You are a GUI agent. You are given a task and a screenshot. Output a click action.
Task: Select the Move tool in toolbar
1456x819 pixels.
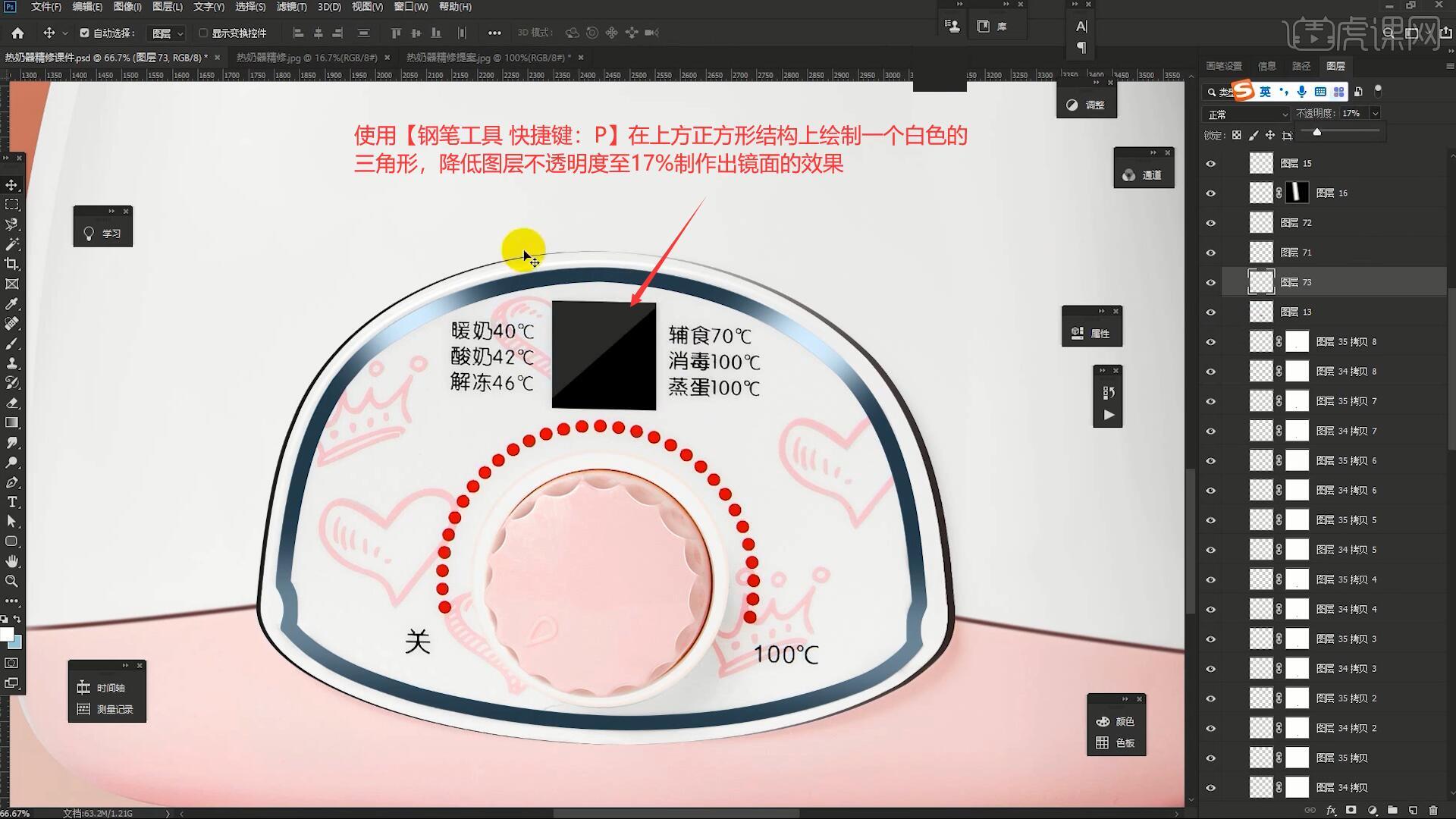pos(12,185)
